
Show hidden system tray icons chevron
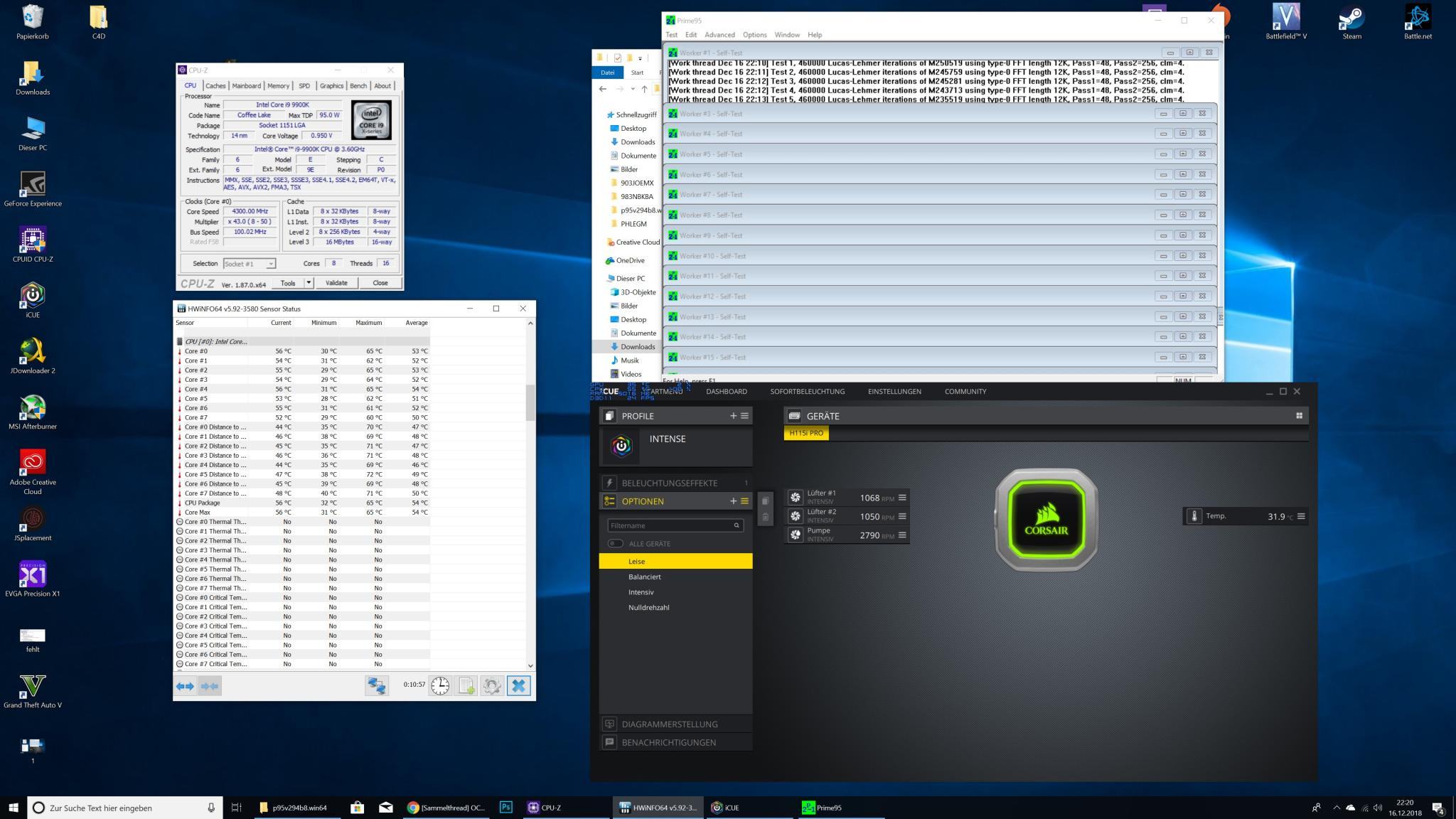pyautogui.click(x=1337, y=808)
